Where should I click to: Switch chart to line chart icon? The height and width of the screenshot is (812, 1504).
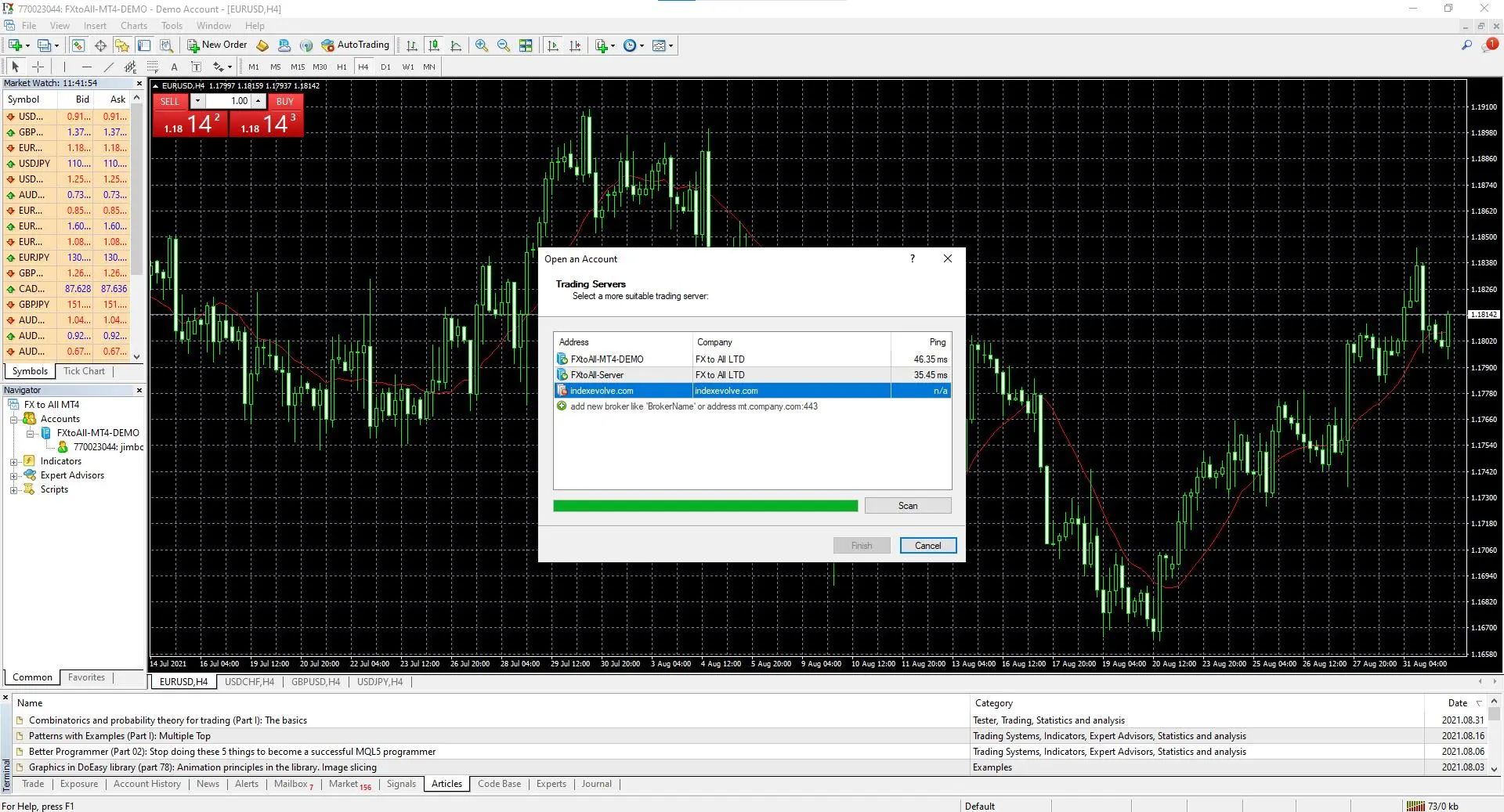point(456,45)
